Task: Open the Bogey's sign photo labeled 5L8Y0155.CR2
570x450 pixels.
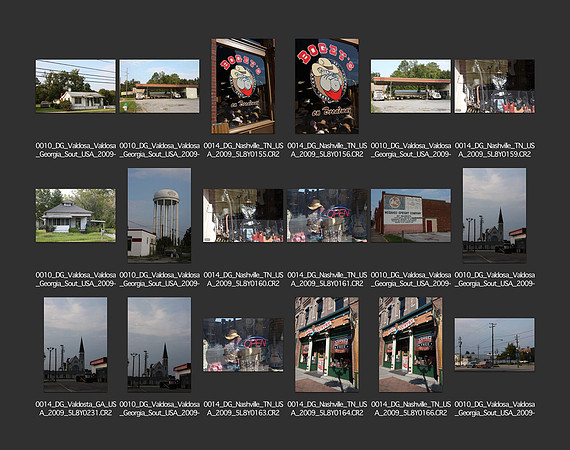Action: point(243,86)
